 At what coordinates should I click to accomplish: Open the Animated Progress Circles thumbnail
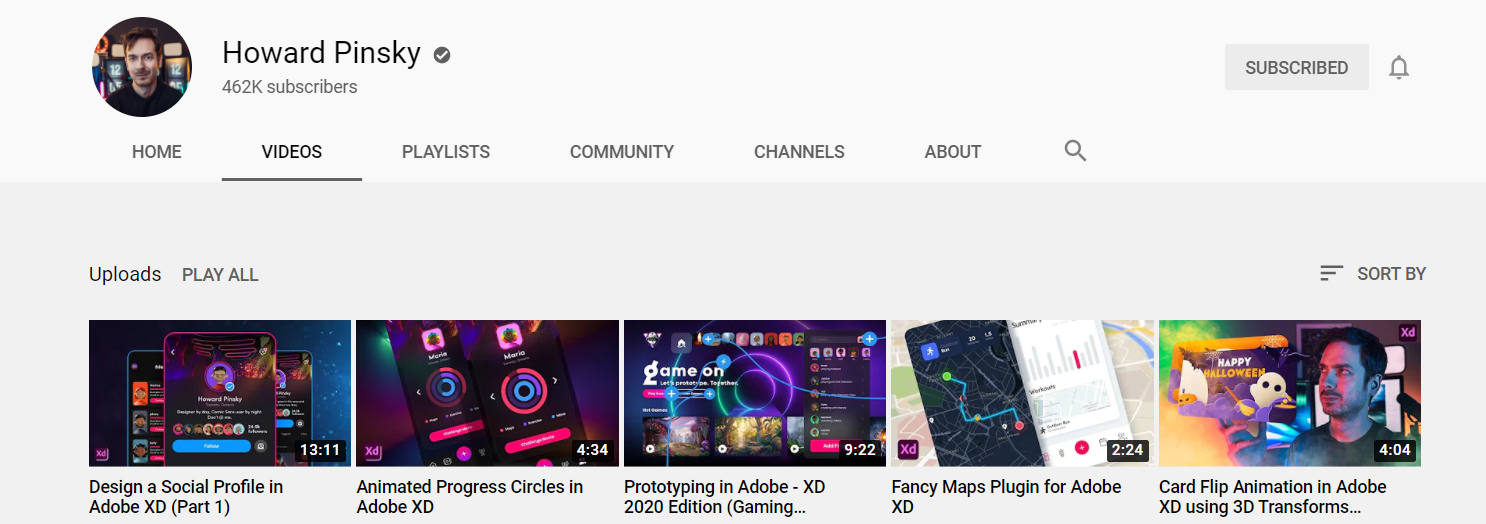coord(487,393)
